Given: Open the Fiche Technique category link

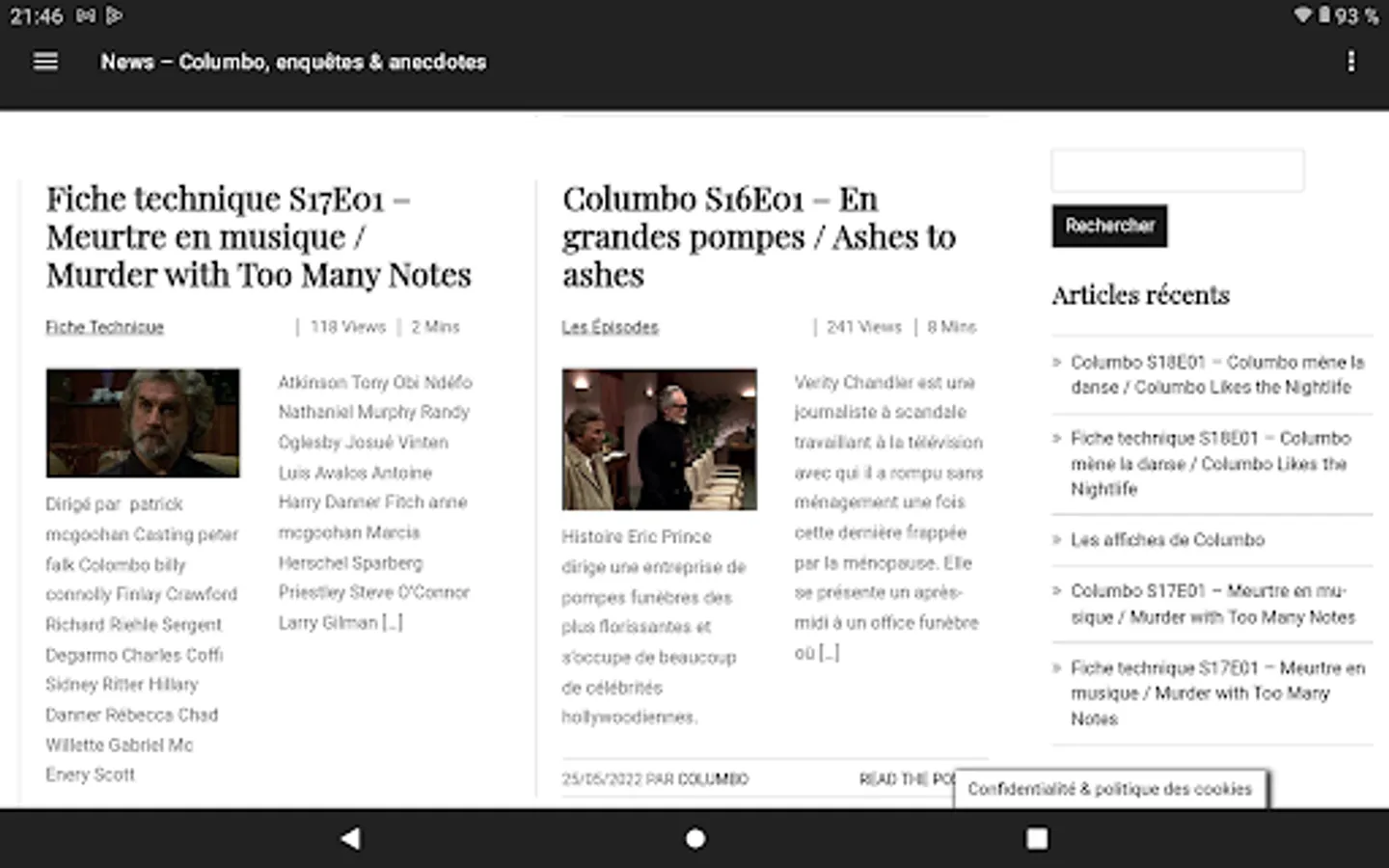Looking at the screenshot, I should [104, 327].
